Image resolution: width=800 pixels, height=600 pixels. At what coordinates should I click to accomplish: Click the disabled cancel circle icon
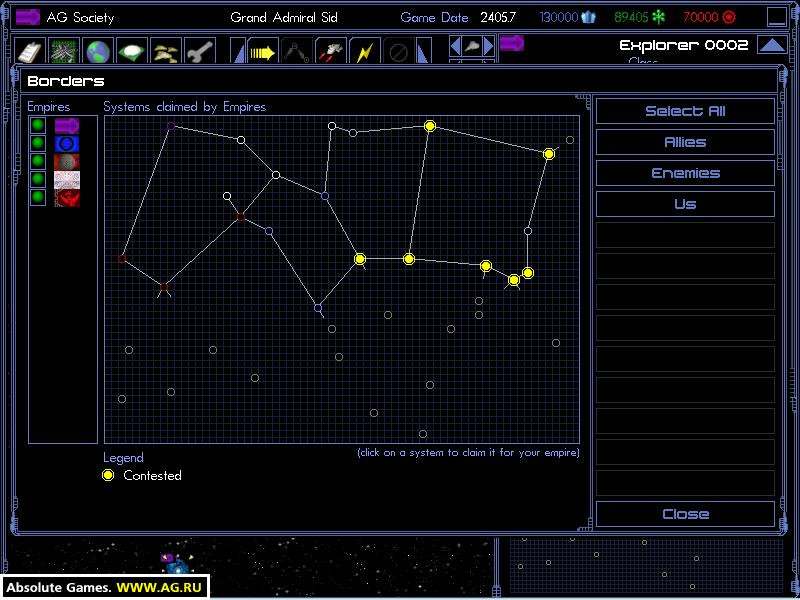(x=398, y=52)
